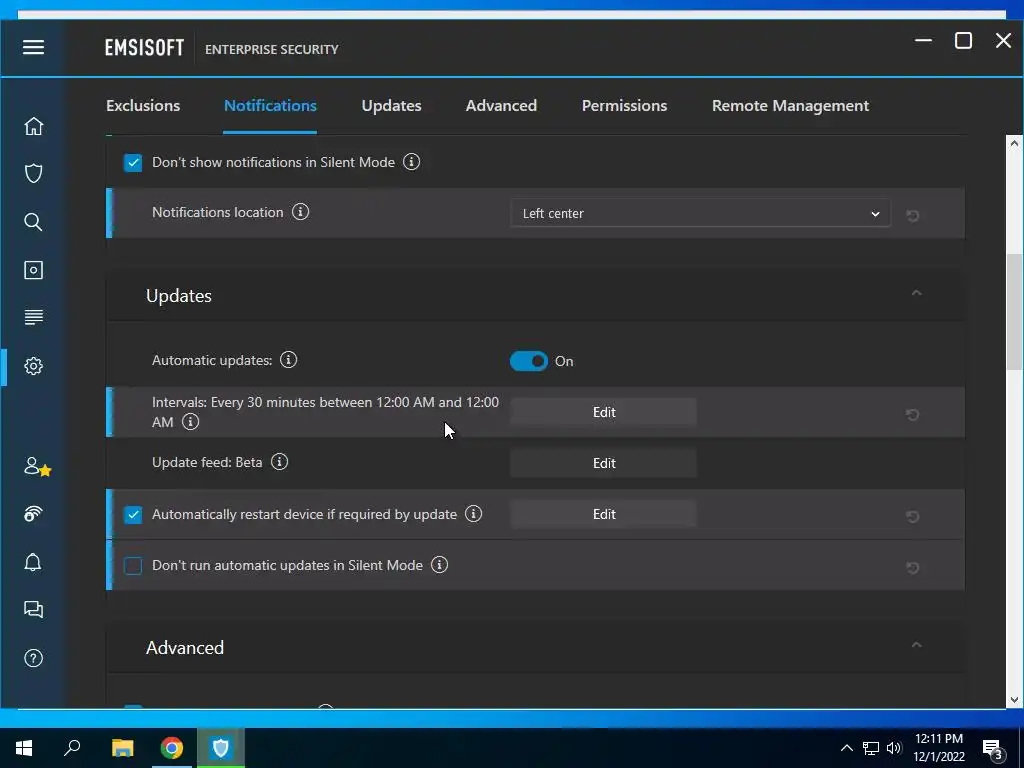Open the chat support icon in sidebar
The height and width of the screenshot is (768, 1024).
[x=33, y=609]
